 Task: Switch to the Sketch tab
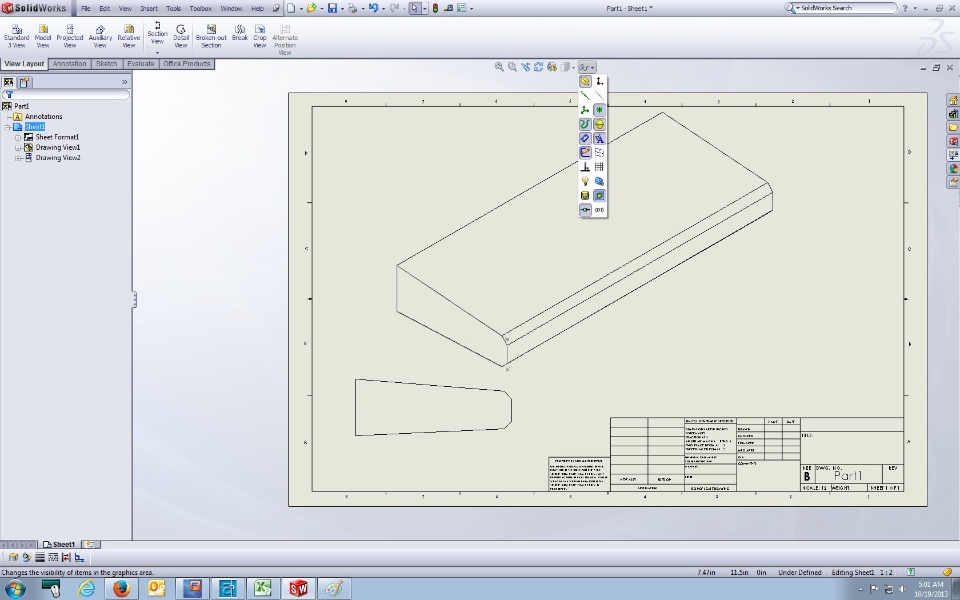pos(107,64)
